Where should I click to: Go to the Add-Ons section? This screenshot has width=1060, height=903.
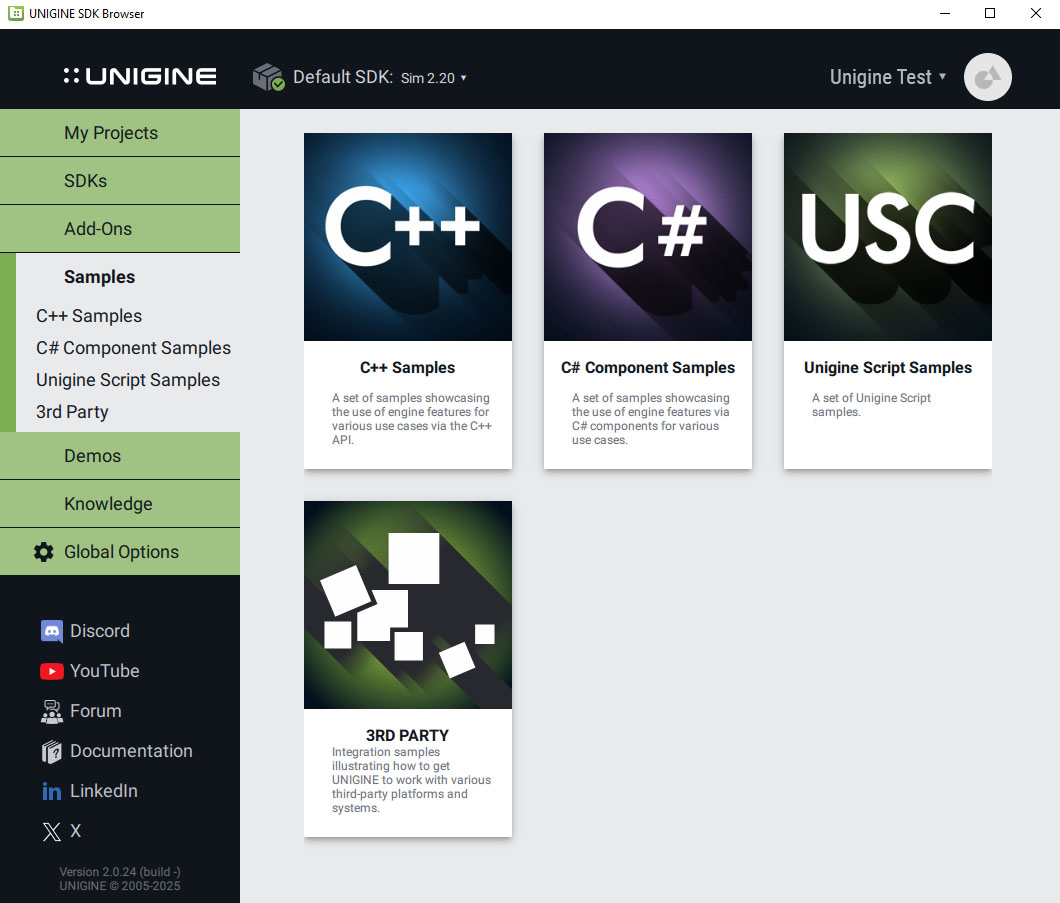pyautogui.click(x=98, y=229)
